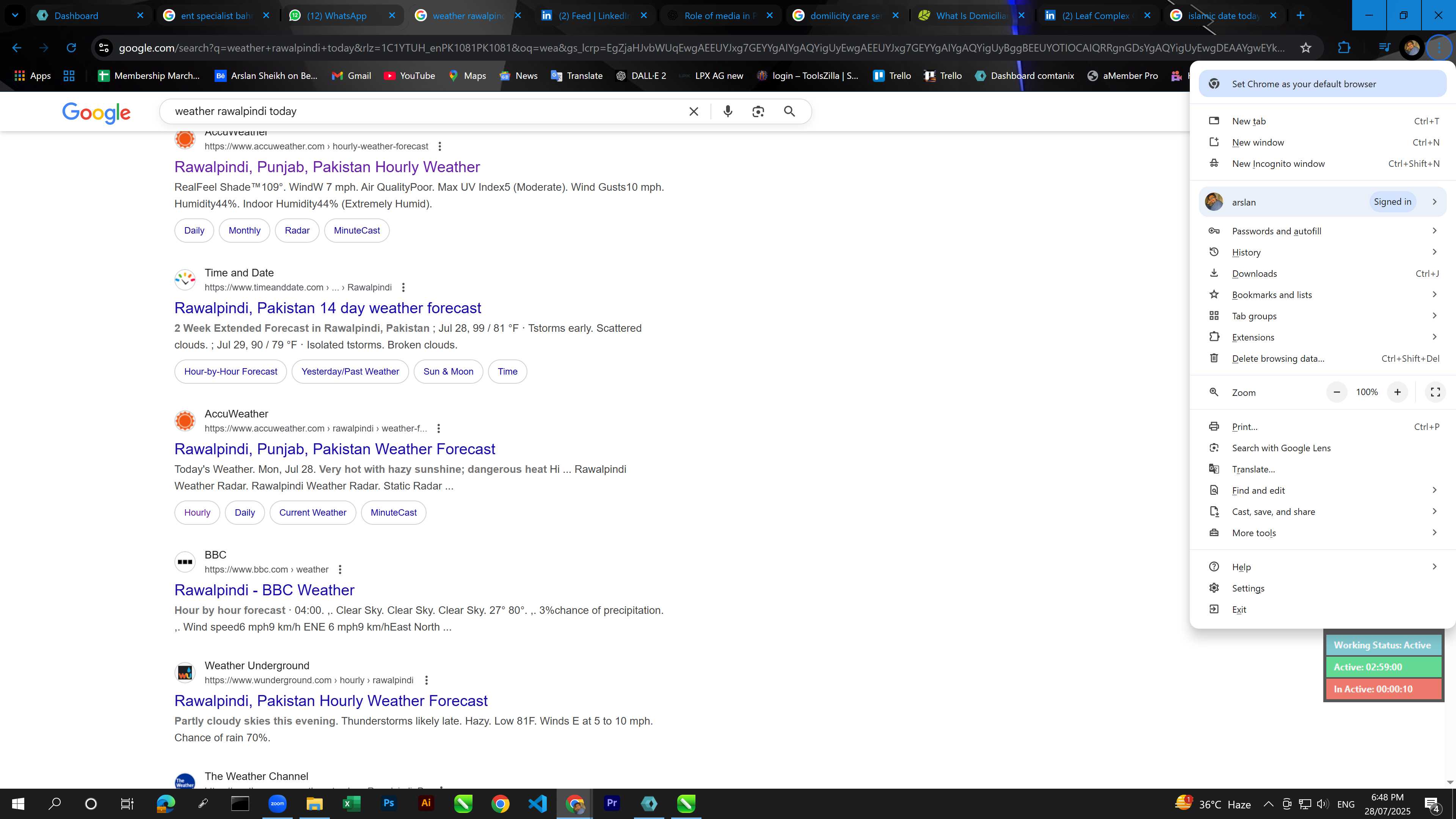This screenshot has height=819, width=1456.
Task: Expand the Tab groups submenu
Action: point(1323,316)
